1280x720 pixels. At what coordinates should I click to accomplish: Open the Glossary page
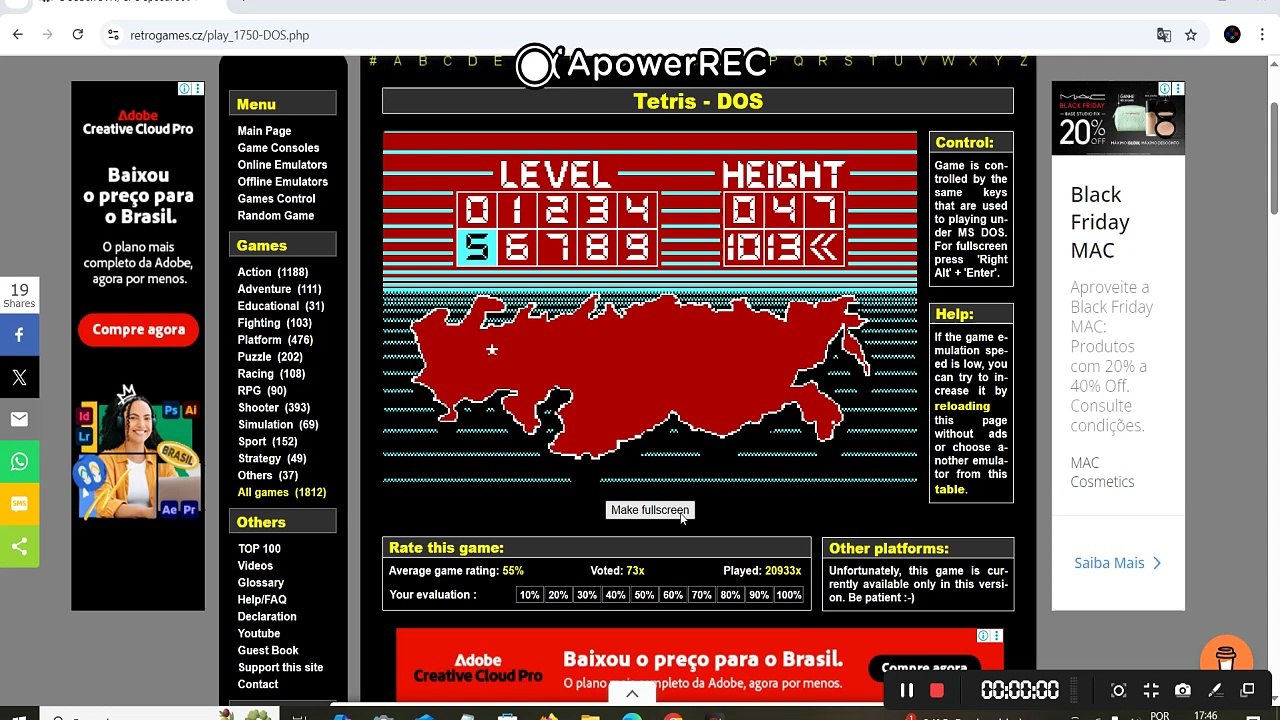pos(261,583)
